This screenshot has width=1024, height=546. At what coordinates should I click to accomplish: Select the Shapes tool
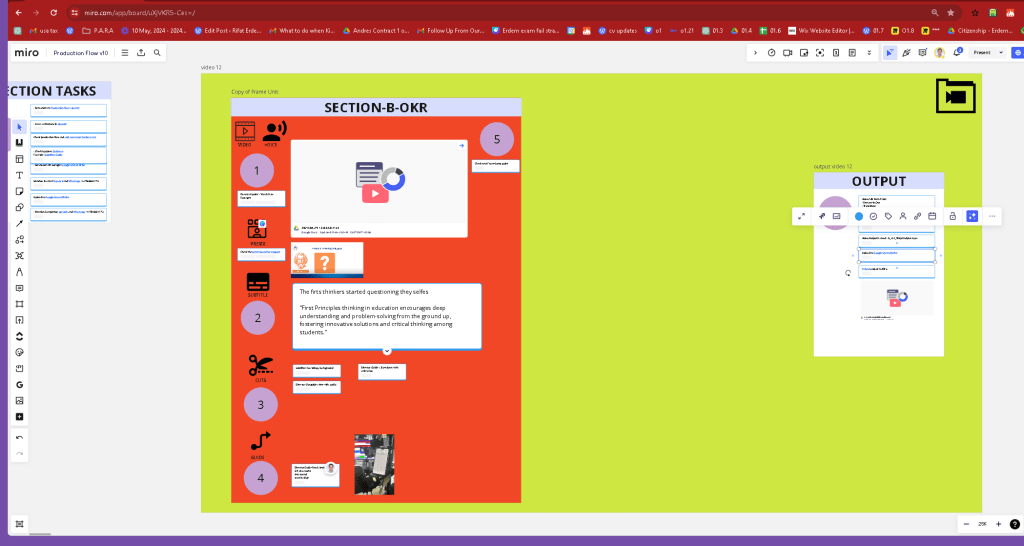point(20,207)
